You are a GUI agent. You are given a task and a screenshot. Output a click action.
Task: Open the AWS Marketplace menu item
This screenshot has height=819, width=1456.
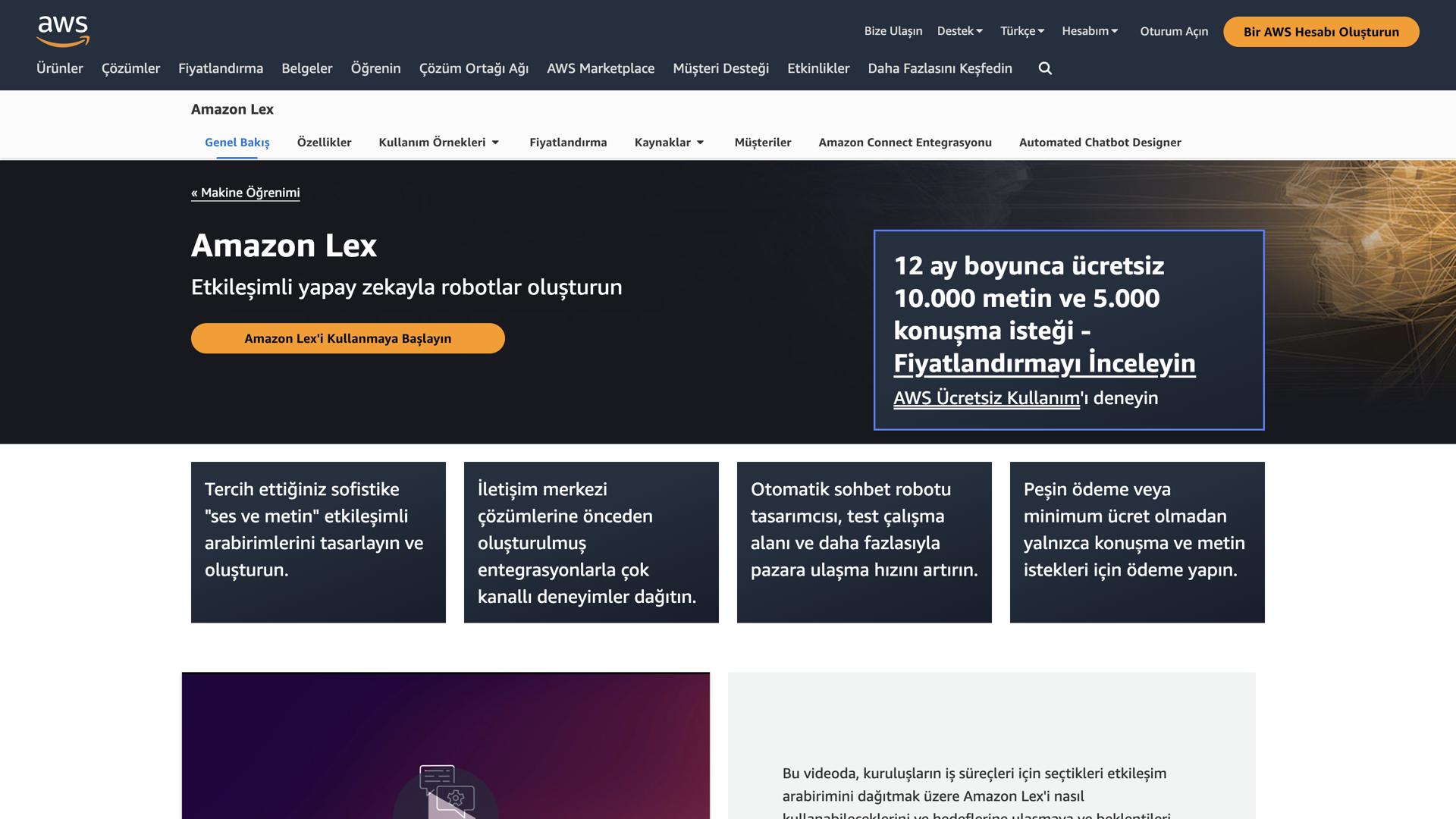tap(601, 68)
